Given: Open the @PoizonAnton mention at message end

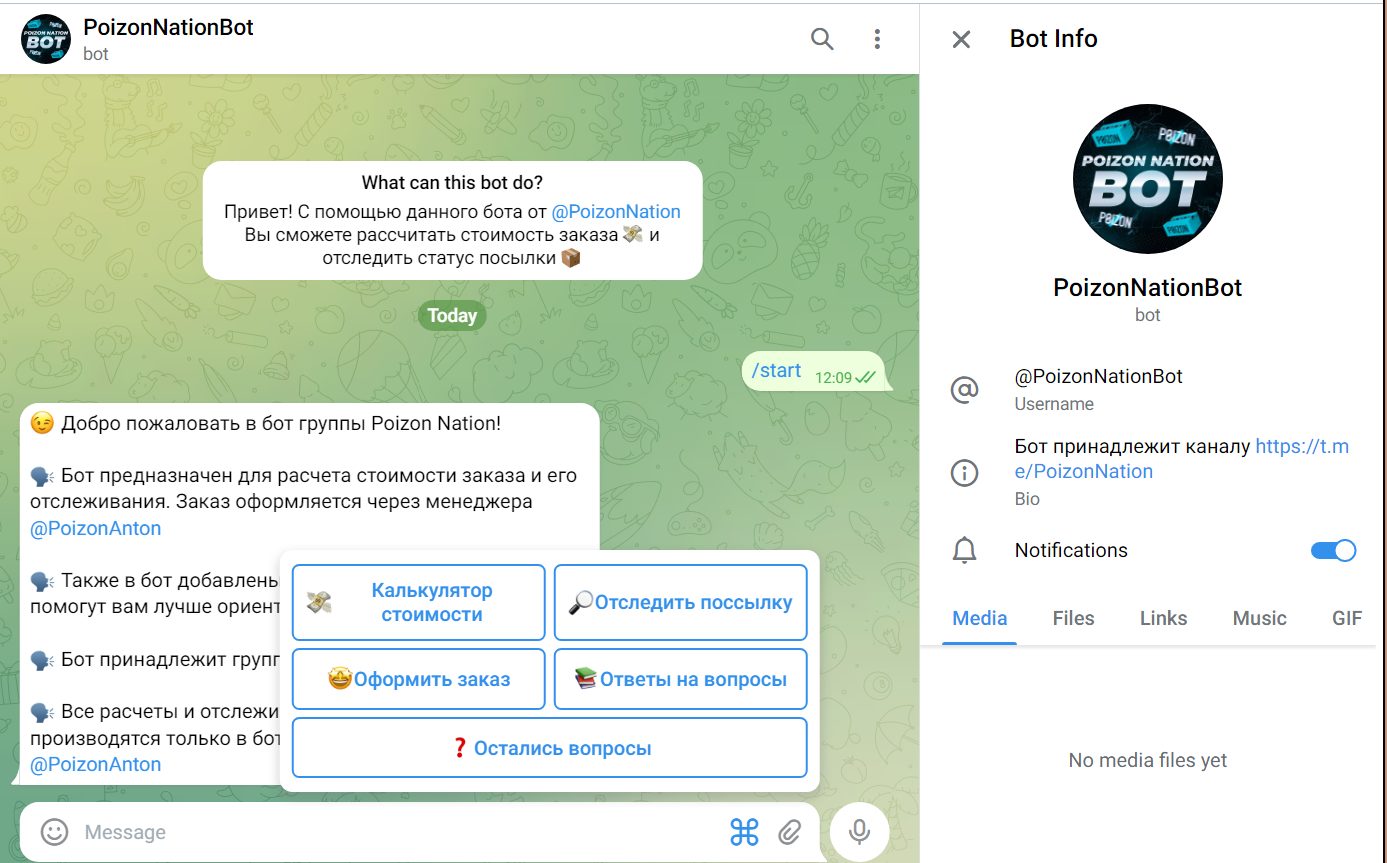Looking at the screenshot, I should (96, 765).
